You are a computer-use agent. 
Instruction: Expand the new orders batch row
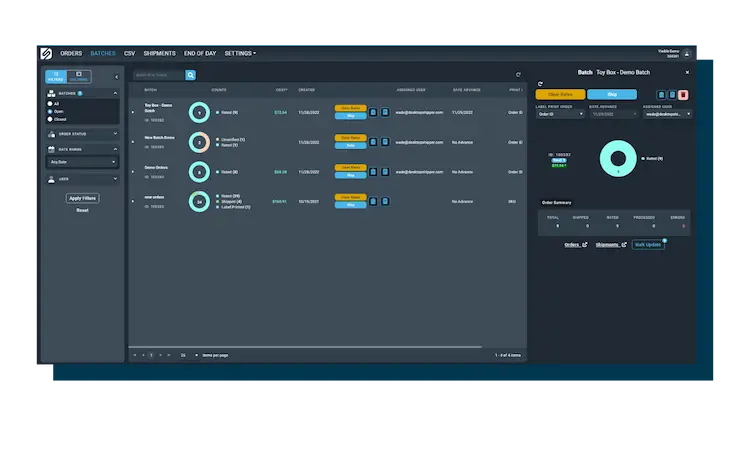click(133, 202)
